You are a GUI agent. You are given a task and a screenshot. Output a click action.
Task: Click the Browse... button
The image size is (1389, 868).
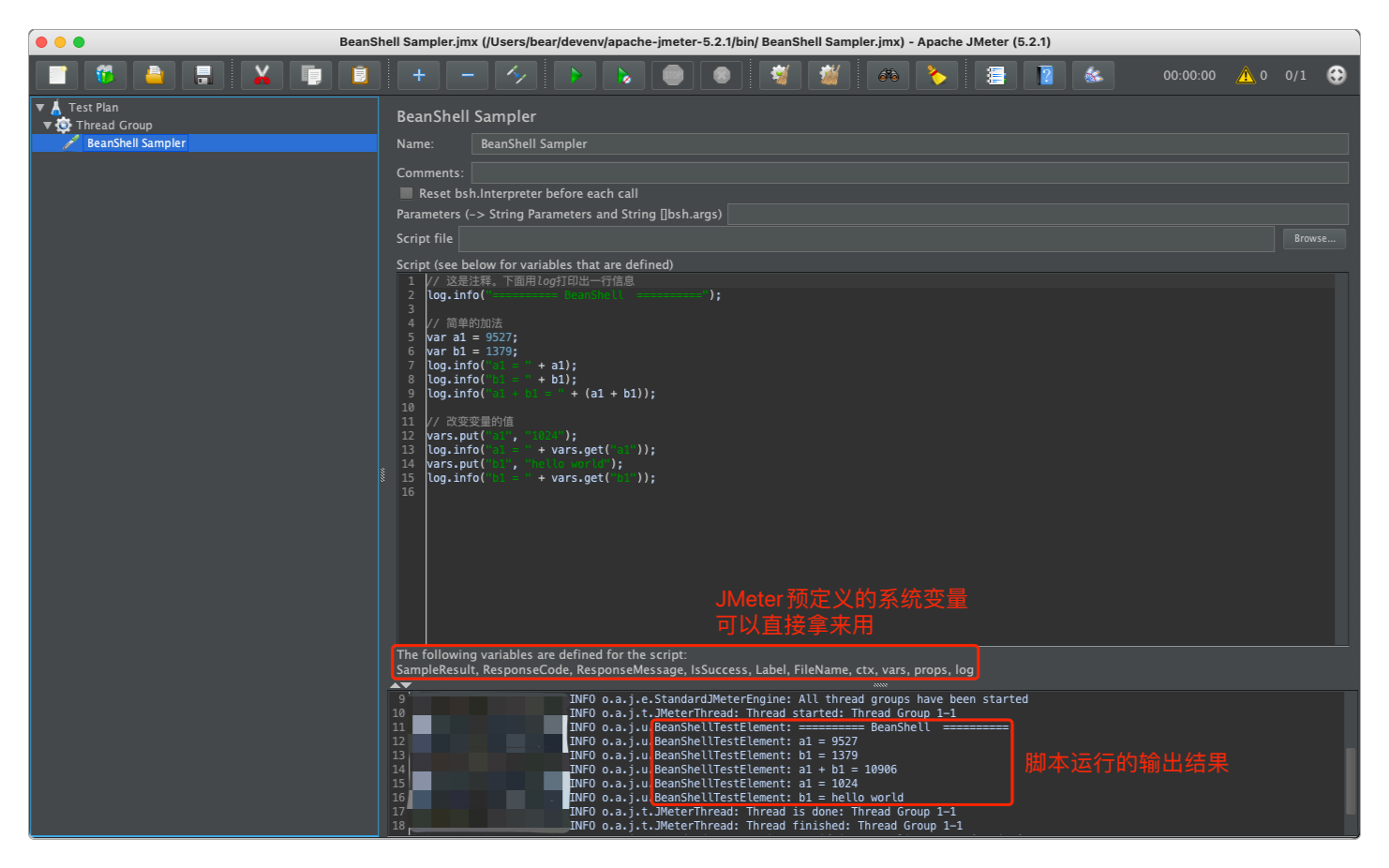click(1314, 239)
